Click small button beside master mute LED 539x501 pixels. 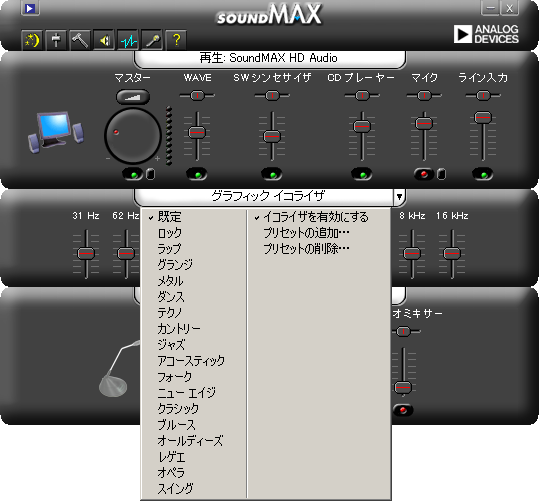[x=151, y=174]
